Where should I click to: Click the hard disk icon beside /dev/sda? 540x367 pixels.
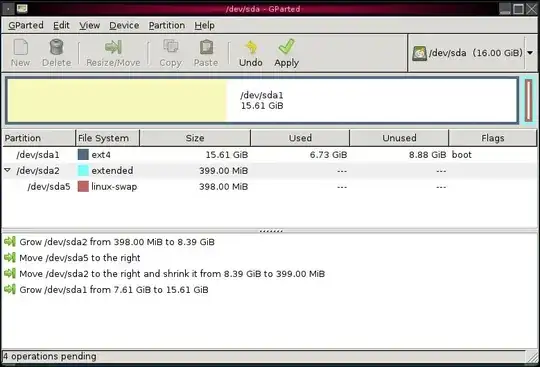point(419,53)
